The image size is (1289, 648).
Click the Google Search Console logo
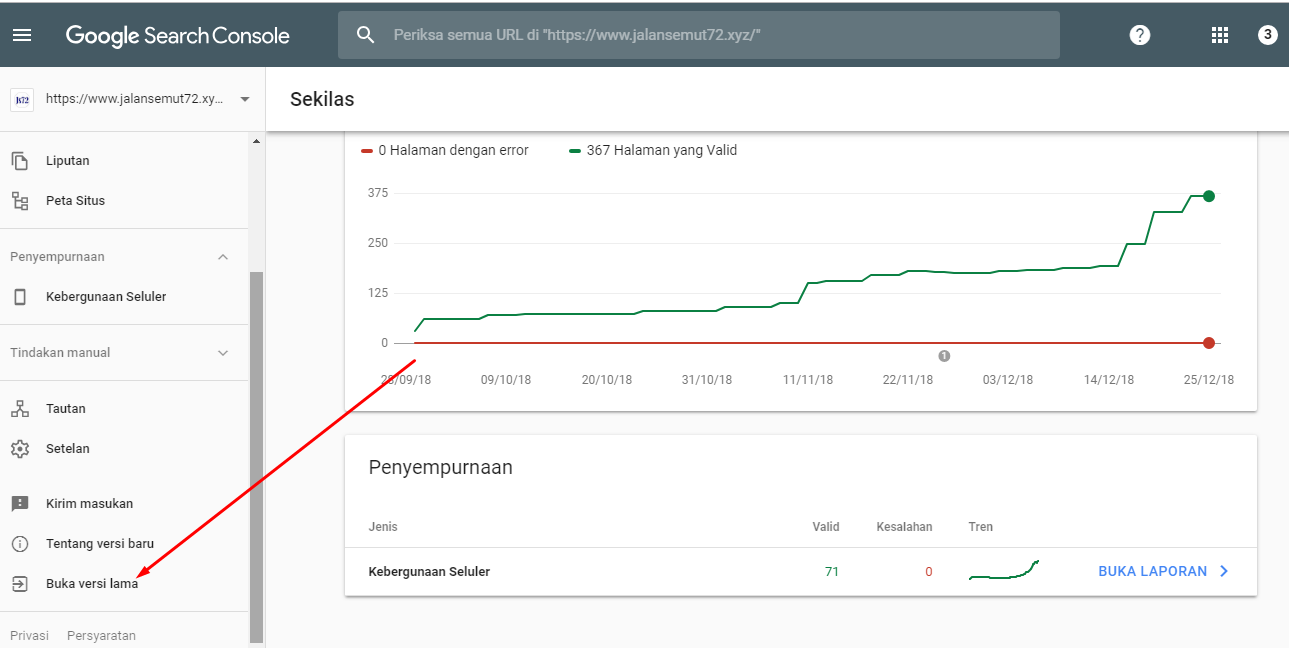tap(178, 36)
